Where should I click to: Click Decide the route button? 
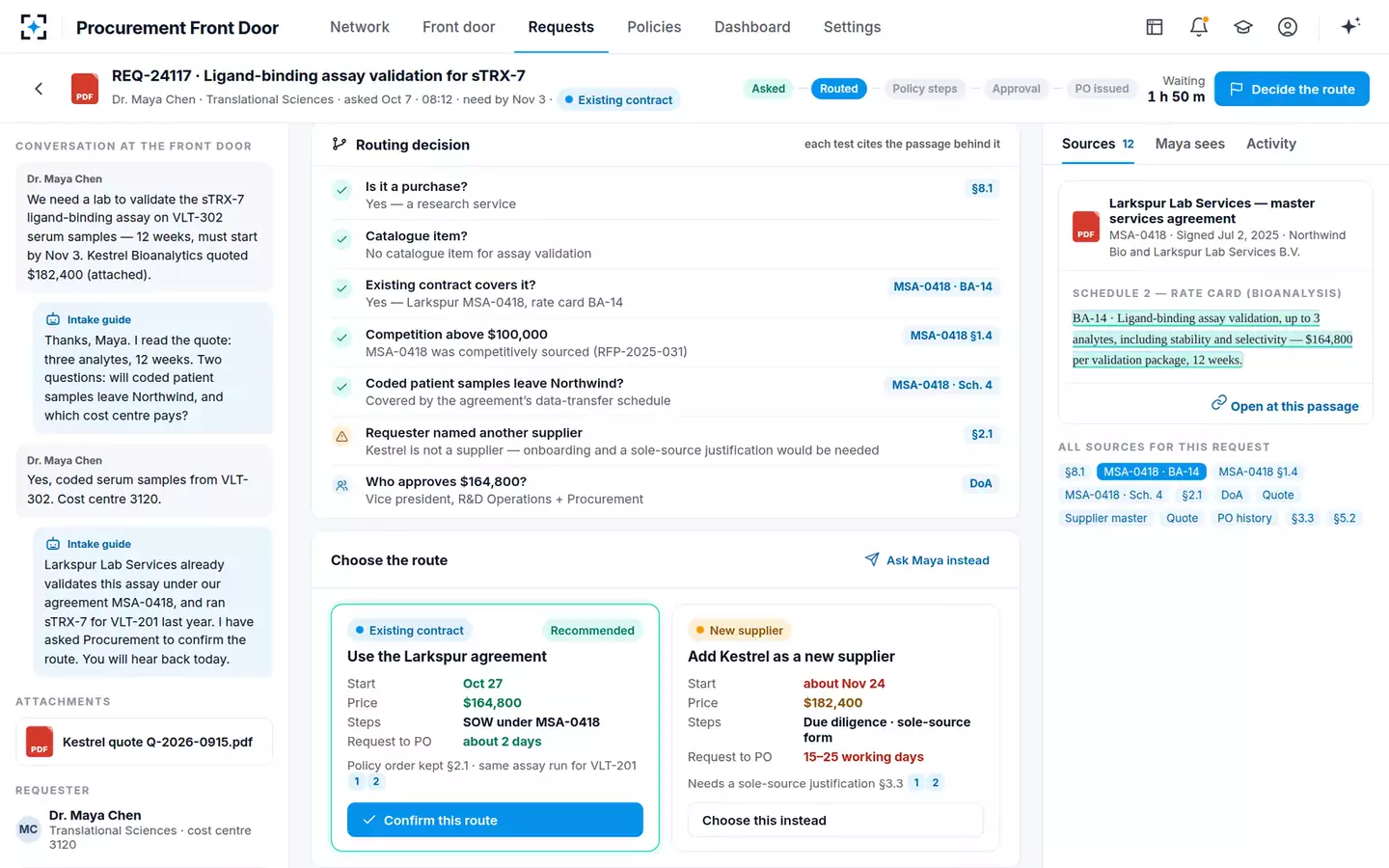(x=1292, y=89)
